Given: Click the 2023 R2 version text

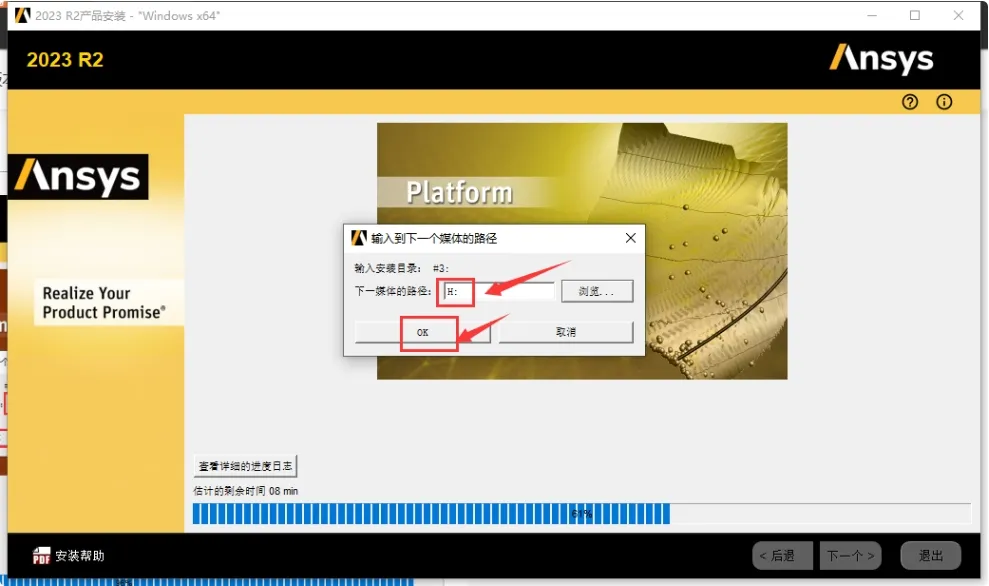Looking at the screenshot, I should (65, 60).
